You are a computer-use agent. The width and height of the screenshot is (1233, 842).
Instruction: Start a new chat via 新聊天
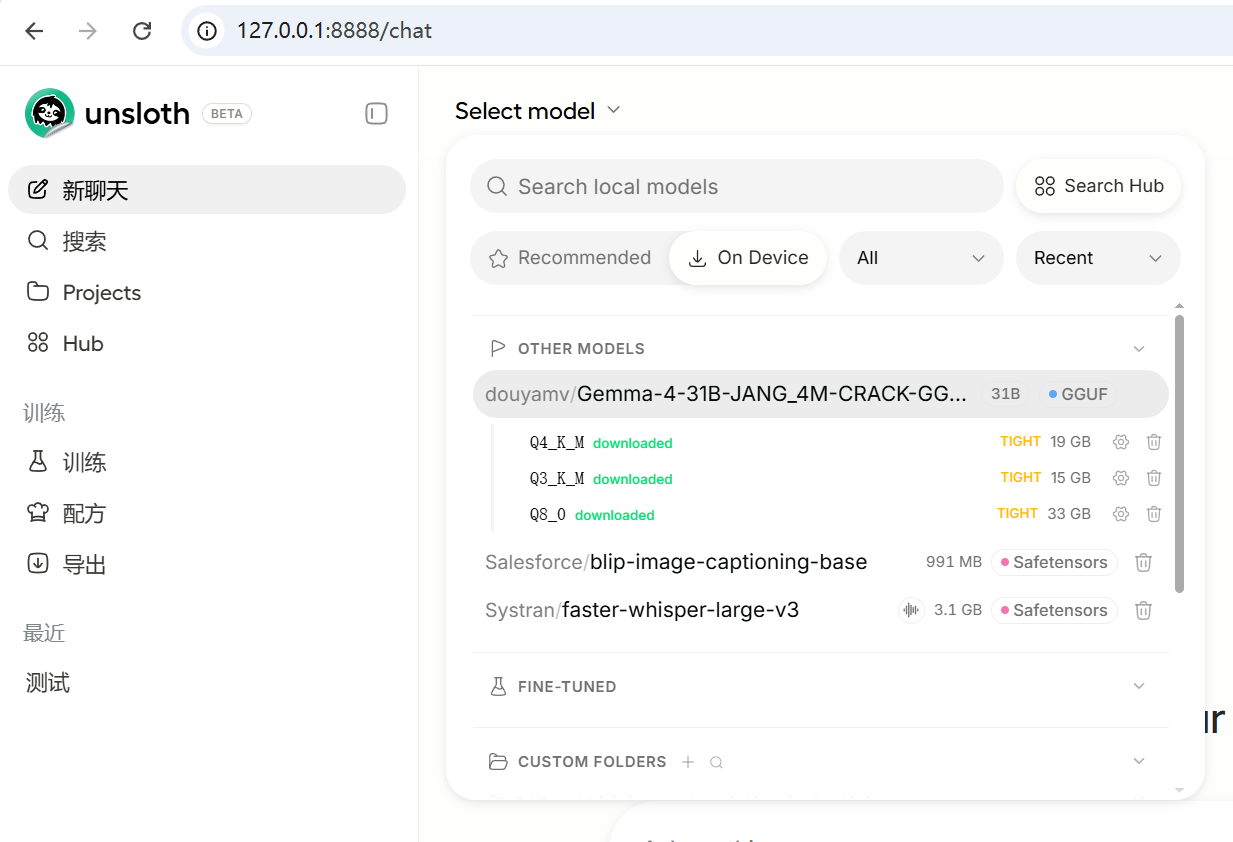[207, 190]
